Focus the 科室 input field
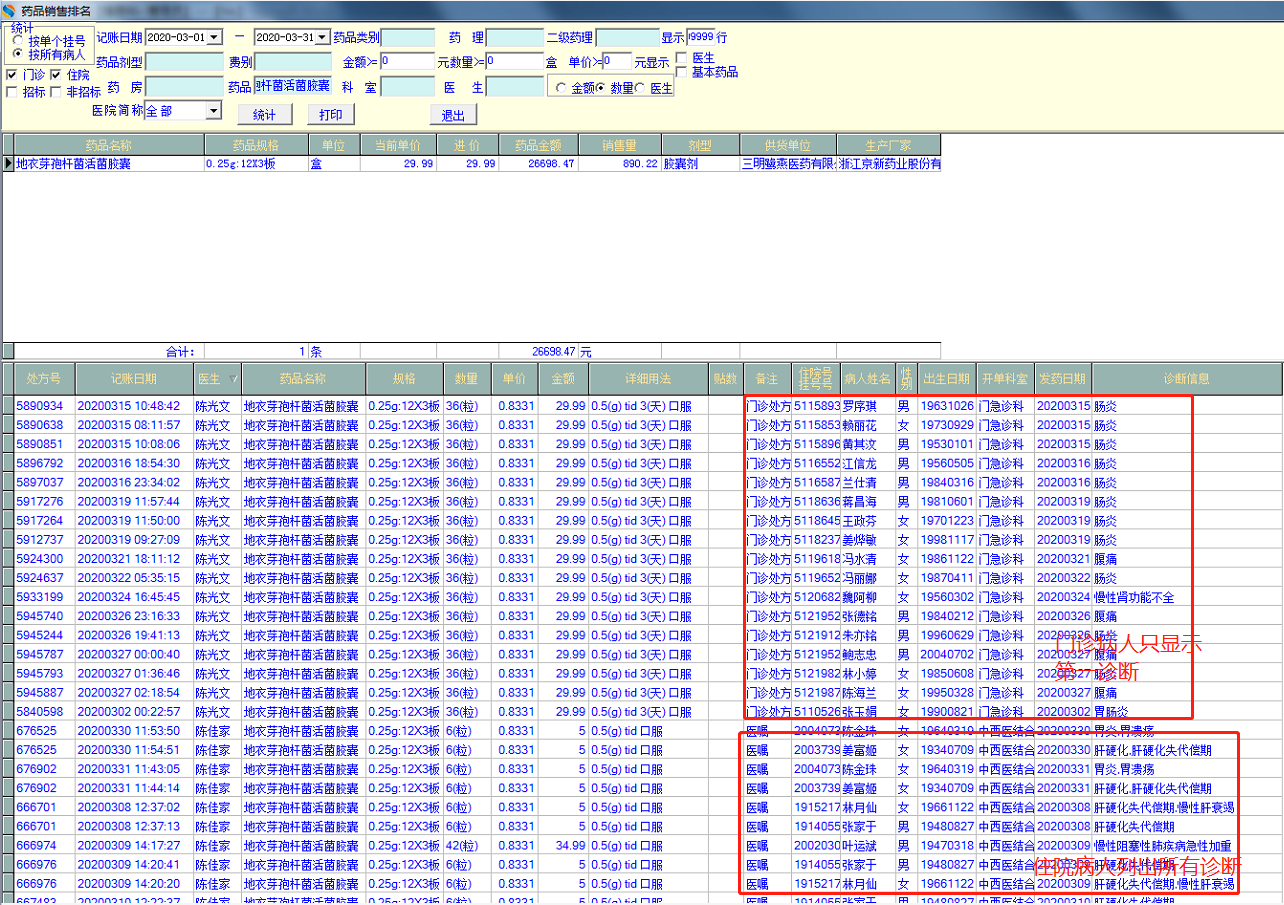Viewport: 1284px width, 905px height. coord(408,87)
